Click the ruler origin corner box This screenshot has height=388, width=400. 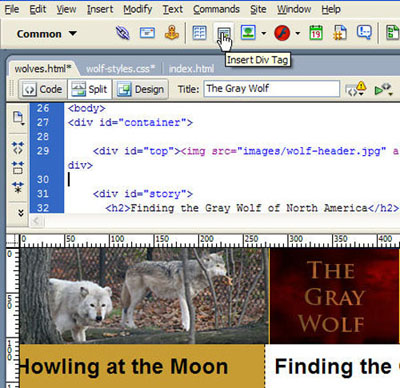(13, 240)
